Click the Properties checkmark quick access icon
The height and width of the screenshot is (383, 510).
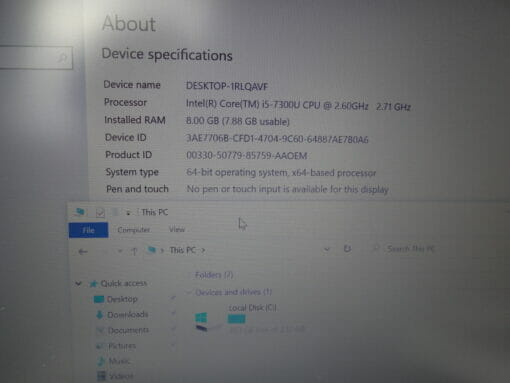click(100, 212)
